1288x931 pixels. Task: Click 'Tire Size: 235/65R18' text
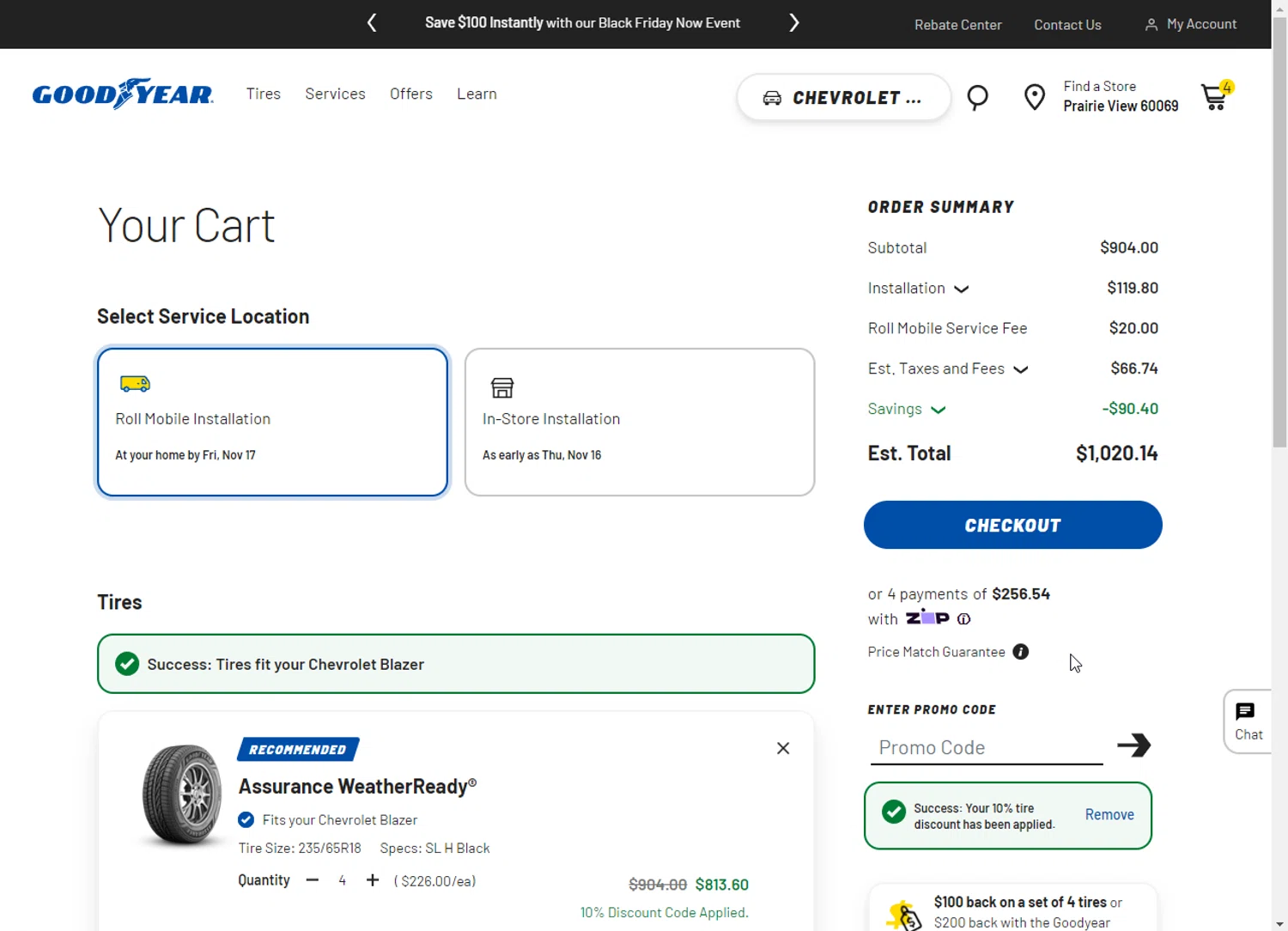click(300, 849)
